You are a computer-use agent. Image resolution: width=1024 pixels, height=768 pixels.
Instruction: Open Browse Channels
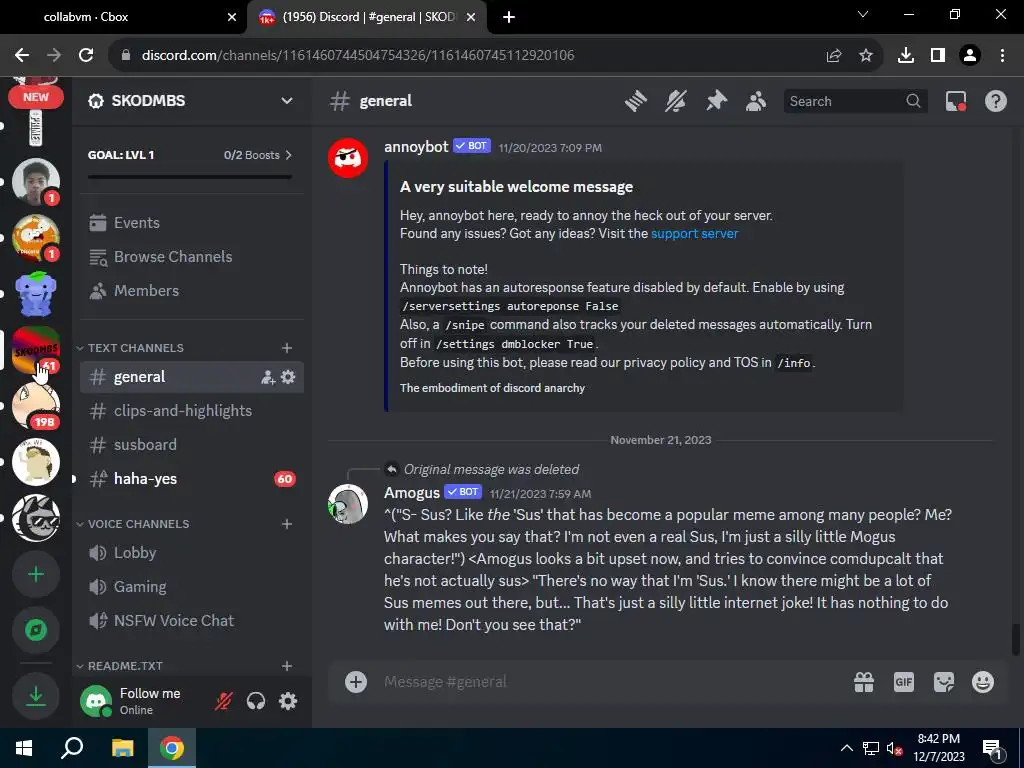(191, 257)
